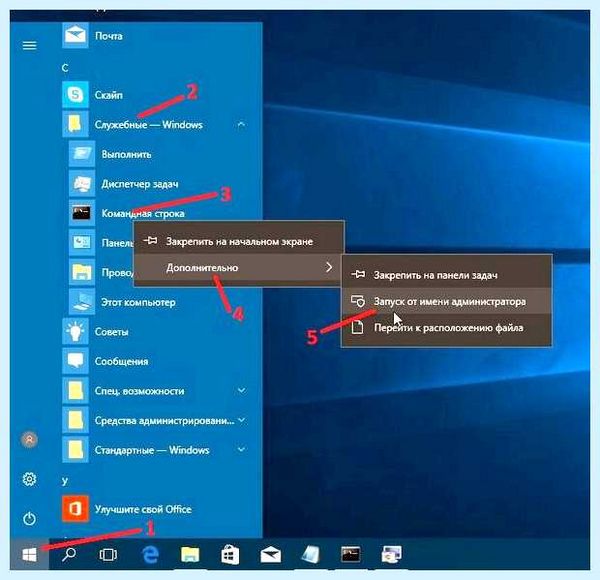
Task: Open the Windows Start button
Action: [29, 554]
